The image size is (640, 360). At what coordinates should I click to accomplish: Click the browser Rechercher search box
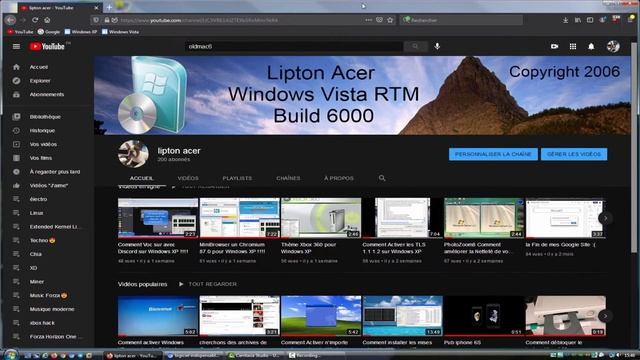461,20
